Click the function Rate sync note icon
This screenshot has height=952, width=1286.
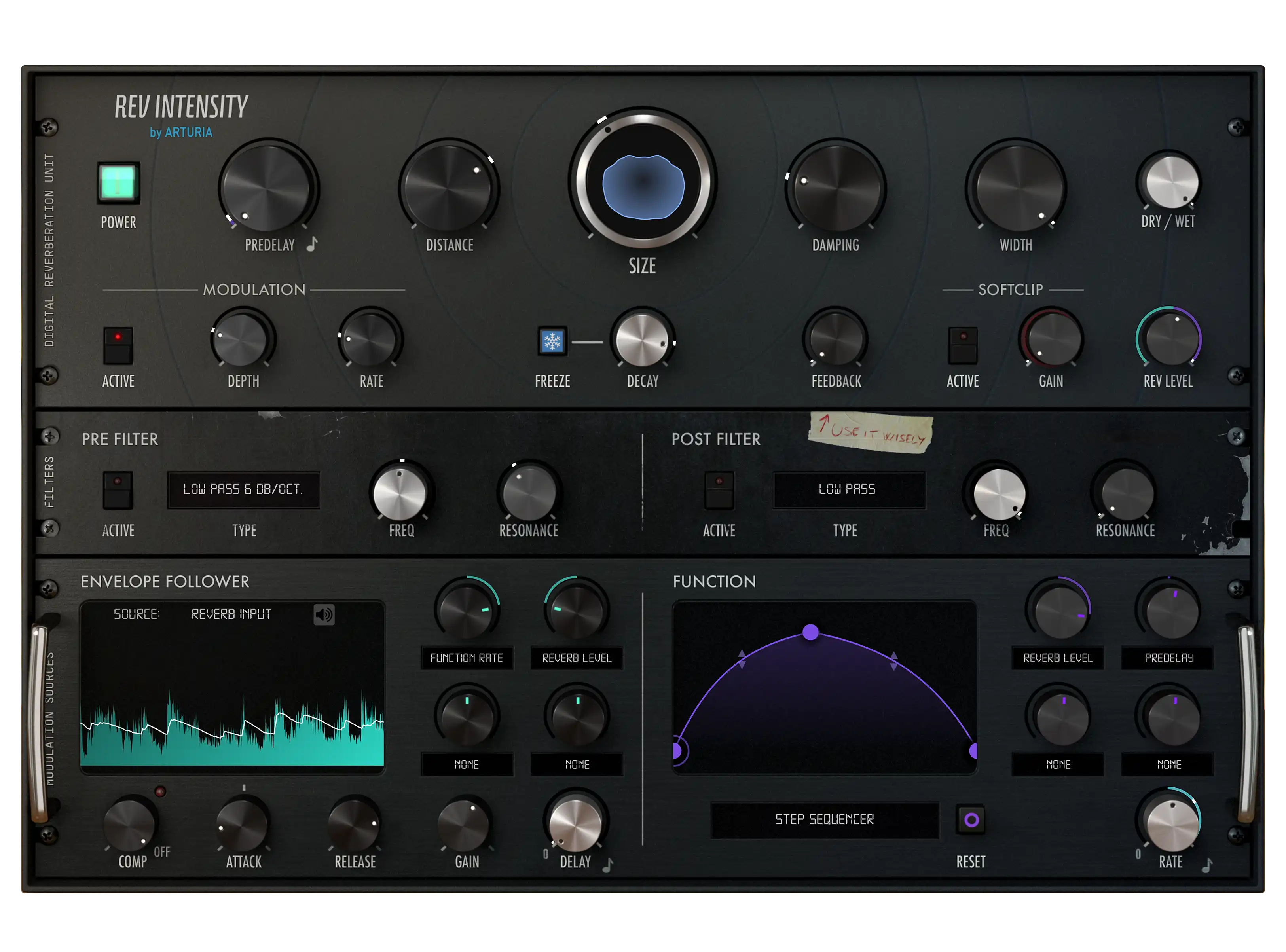click(1207, 865)
